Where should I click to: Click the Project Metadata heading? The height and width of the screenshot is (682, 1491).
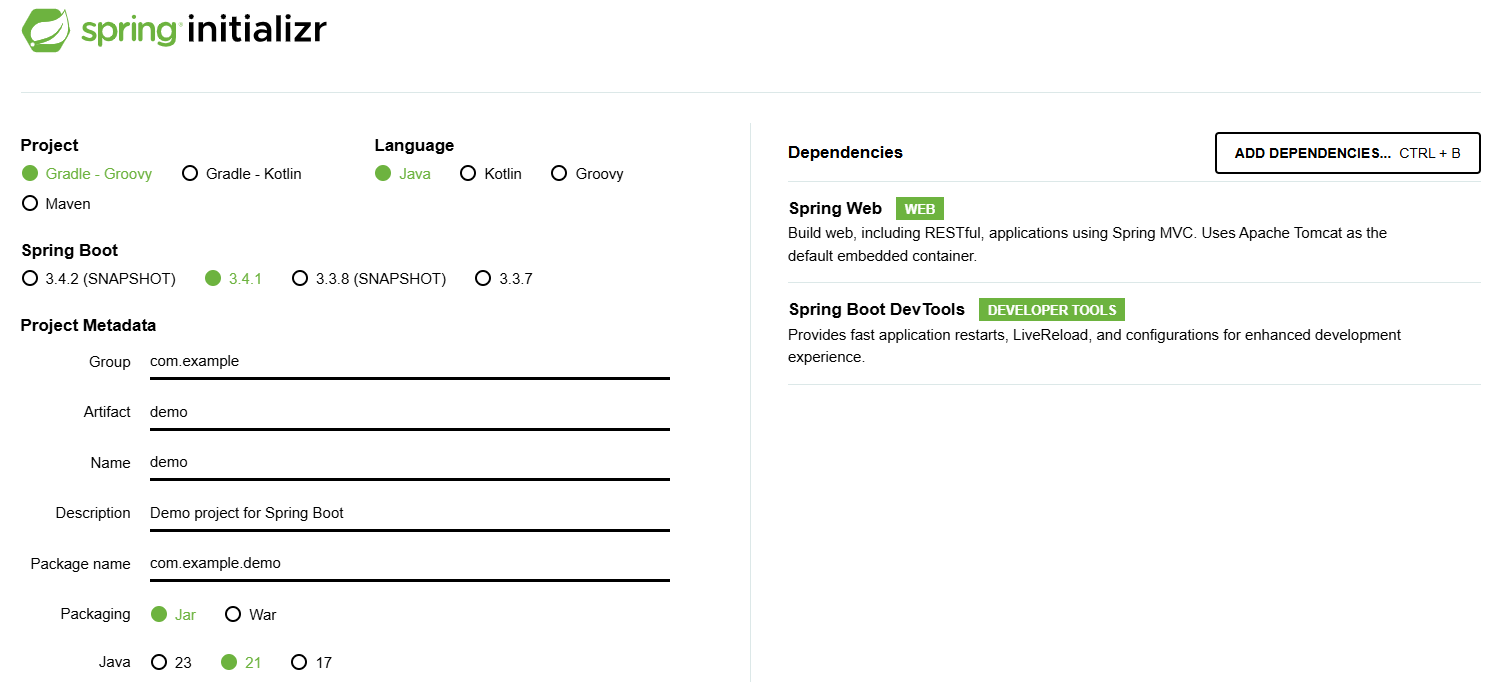coord(88,326)
